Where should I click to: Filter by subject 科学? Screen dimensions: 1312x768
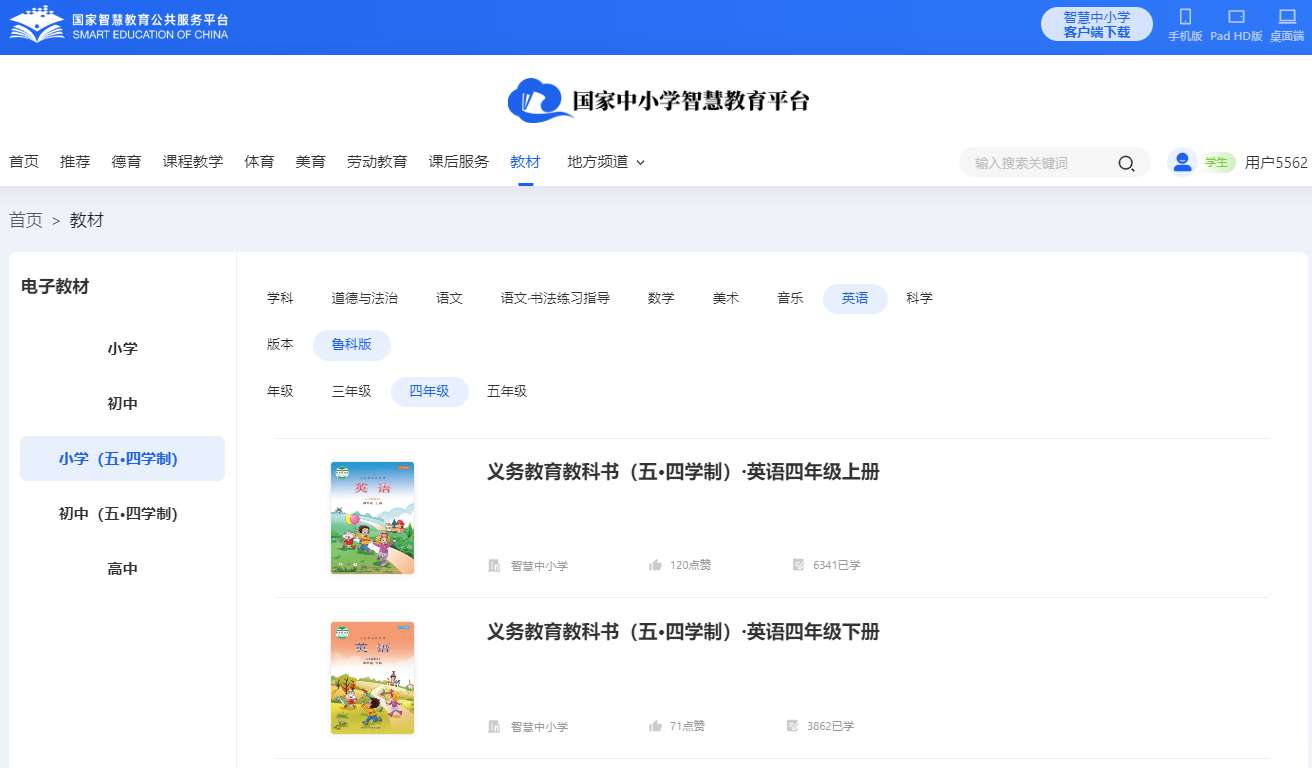click(x=920, y=298)
